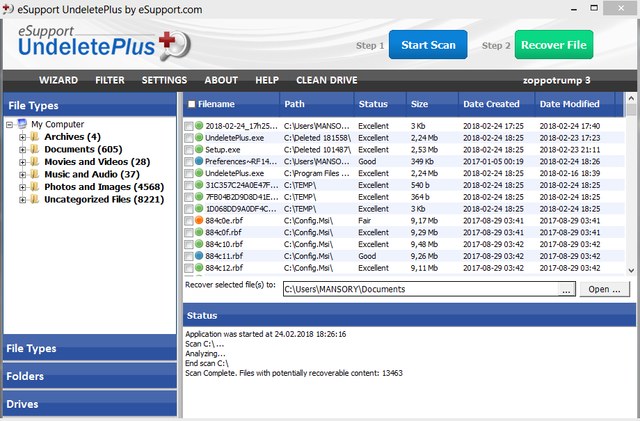Click the file list vertical scrollbar down arrow
The height and width of the screenshot is (421, 640).
[x=631, y=270]
